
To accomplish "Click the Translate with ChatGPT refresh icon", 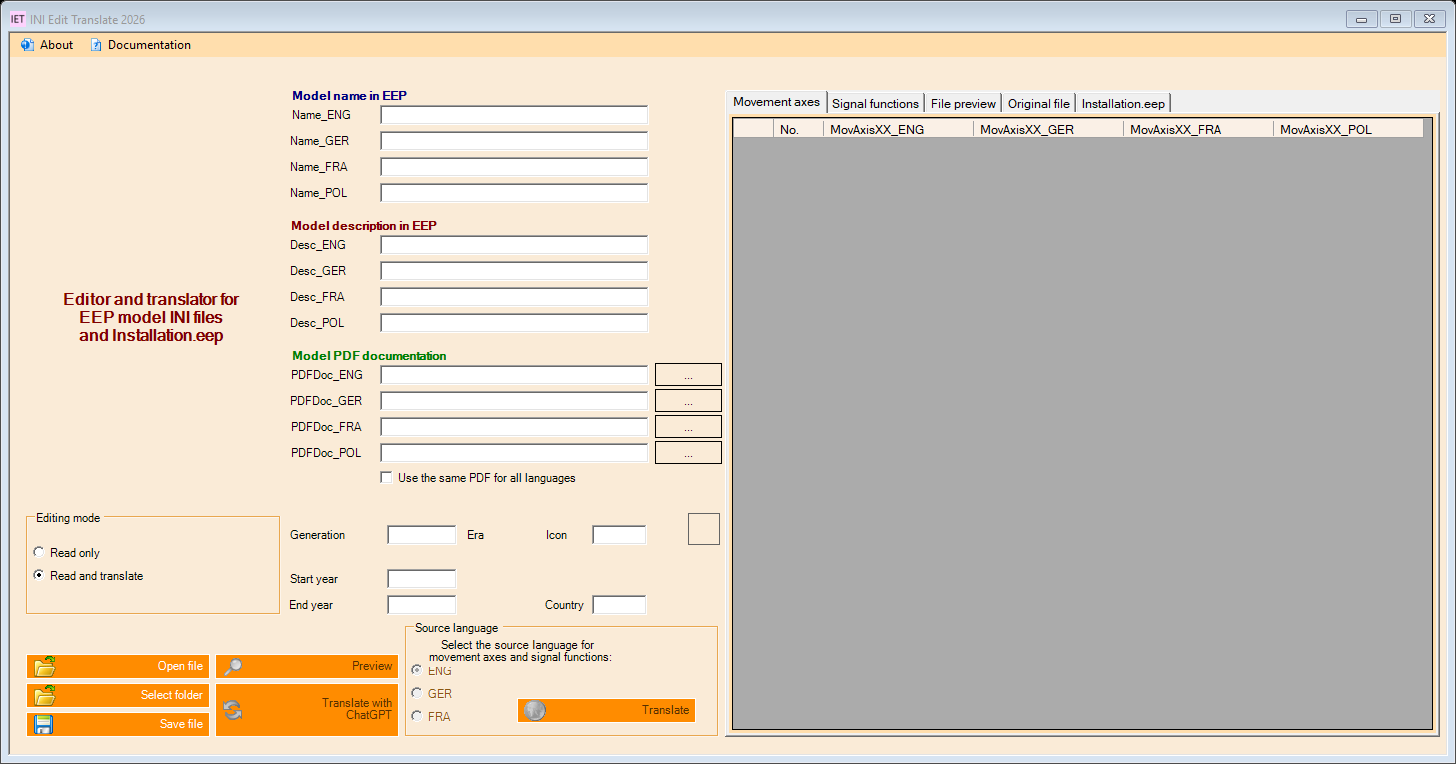I will pos(233,710).
